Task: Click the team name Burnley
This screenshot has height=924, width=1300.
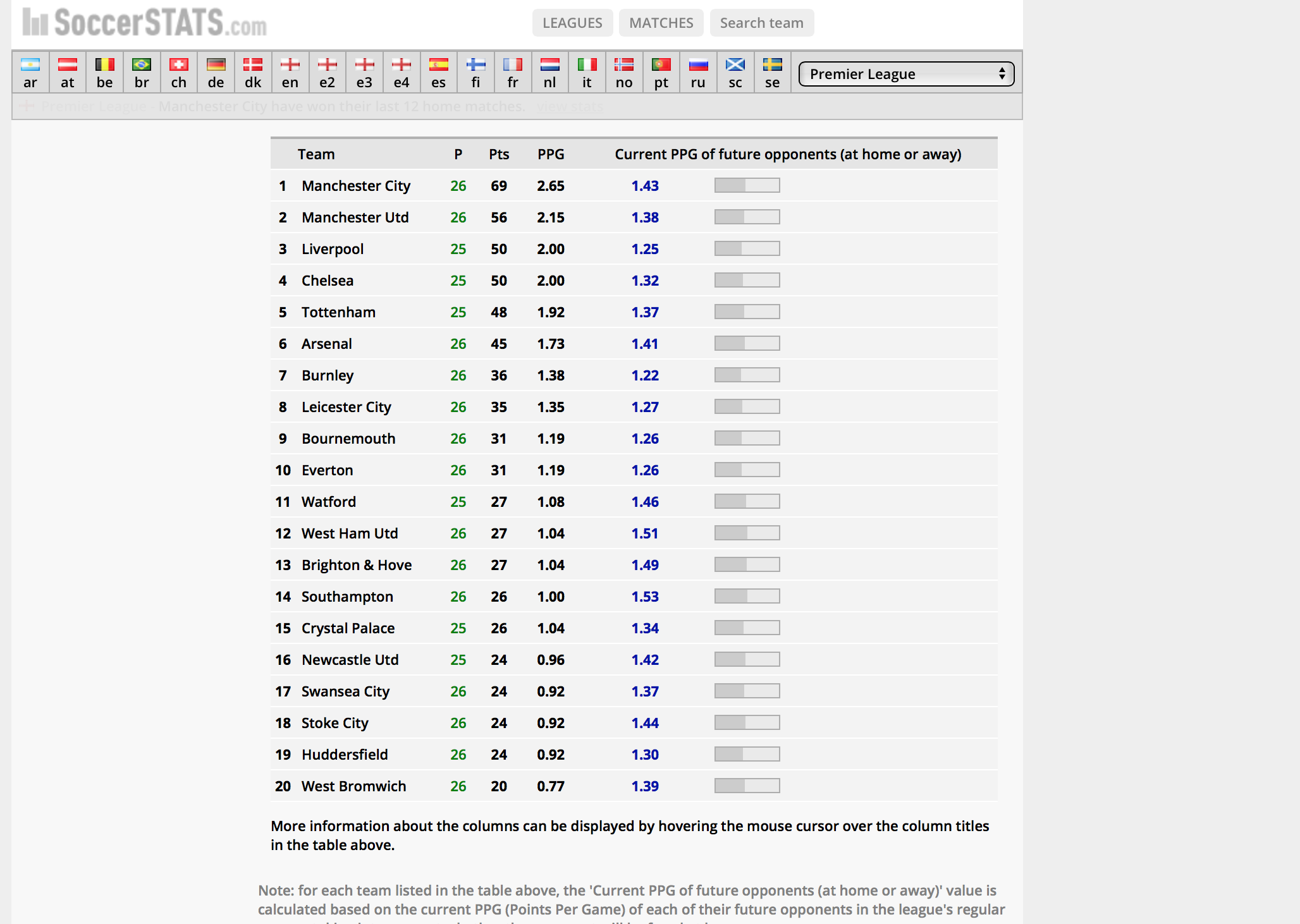Action: click(328, 375)
